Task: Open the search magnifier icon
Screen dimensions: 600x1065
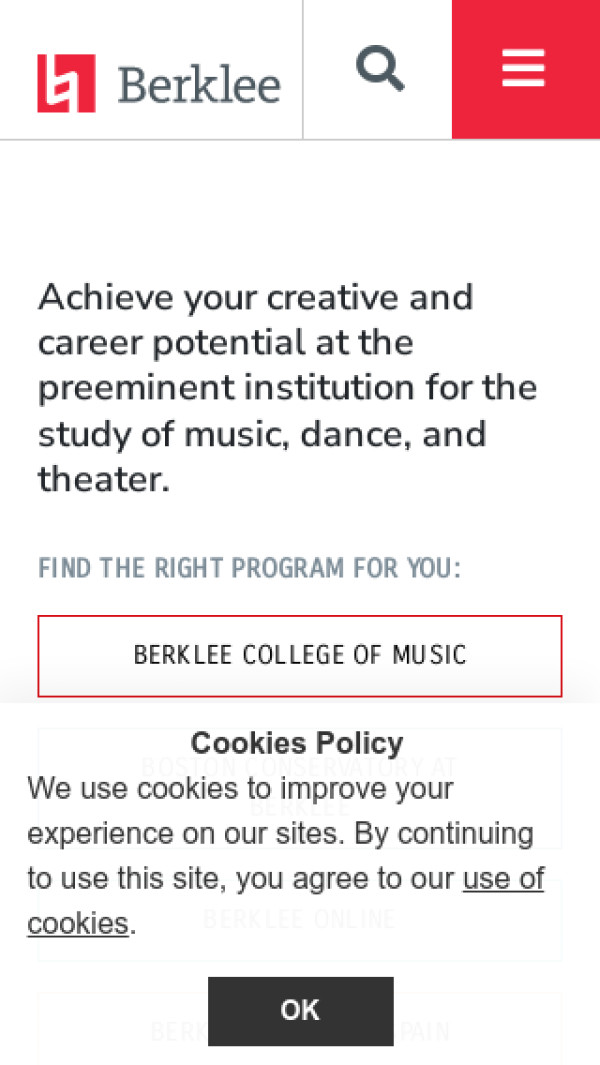Action: tap(380, 68)
